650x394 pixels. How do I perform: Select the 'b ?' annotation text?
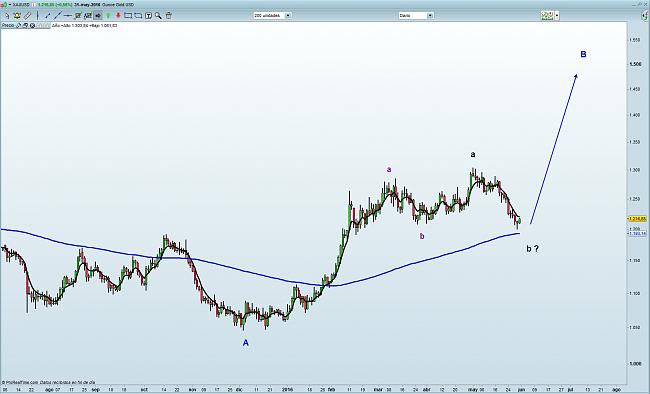click(x=533, y=249)
